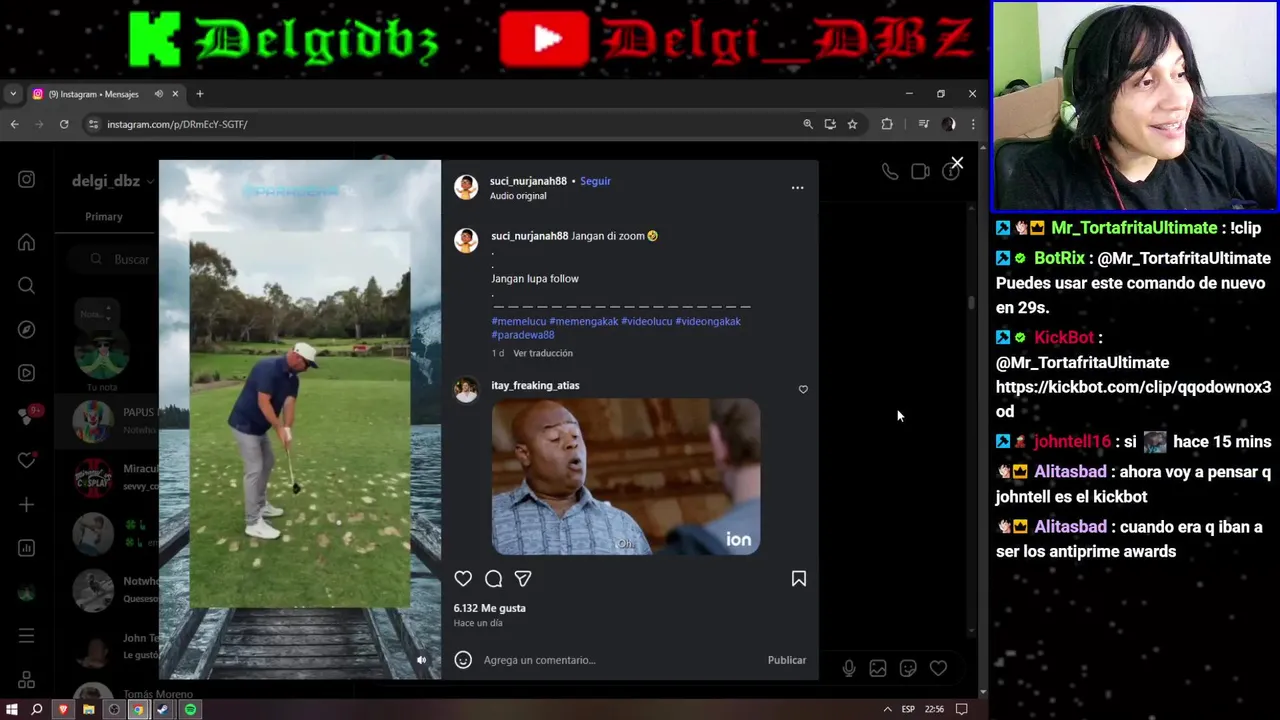Start a video call with the camera icon

click(x=920, y=171)
